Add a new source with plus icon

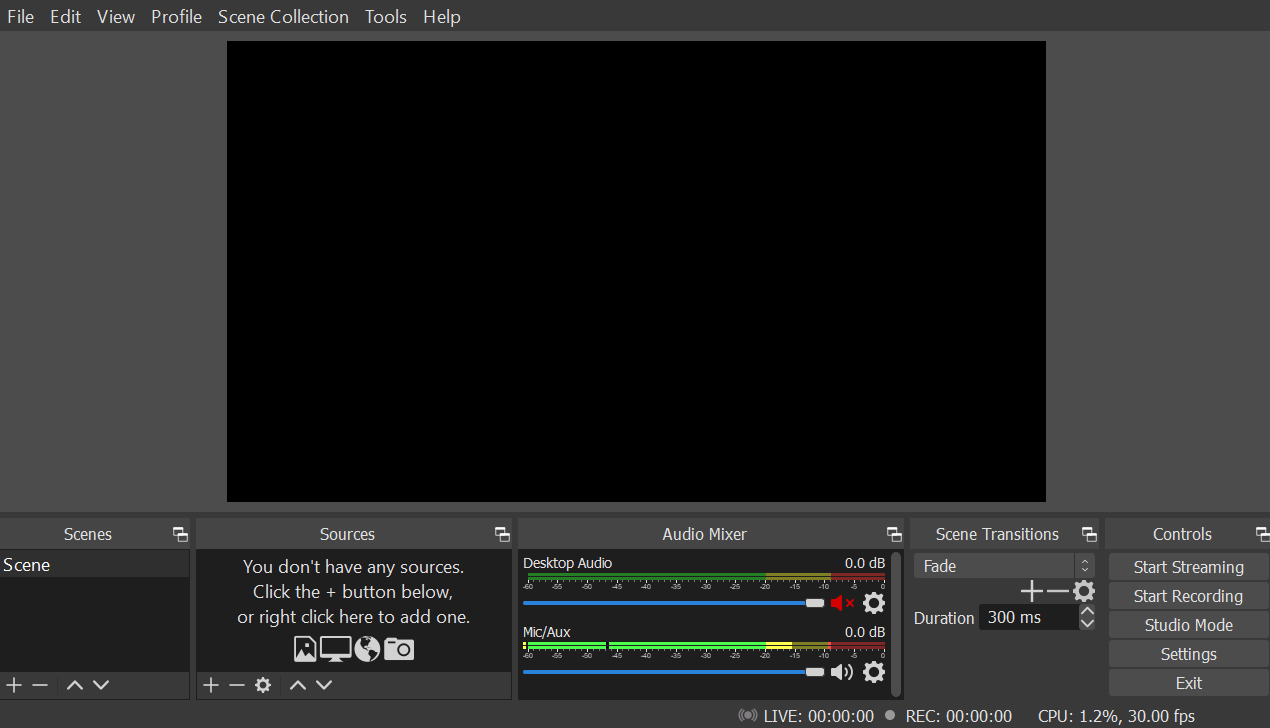pos(211,685)
